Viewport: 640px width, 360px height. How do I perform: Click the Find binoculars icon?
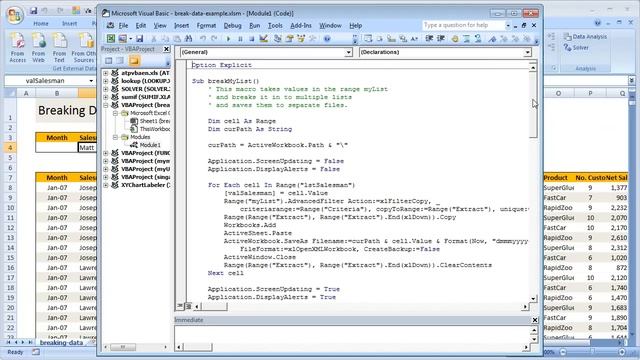189,39
